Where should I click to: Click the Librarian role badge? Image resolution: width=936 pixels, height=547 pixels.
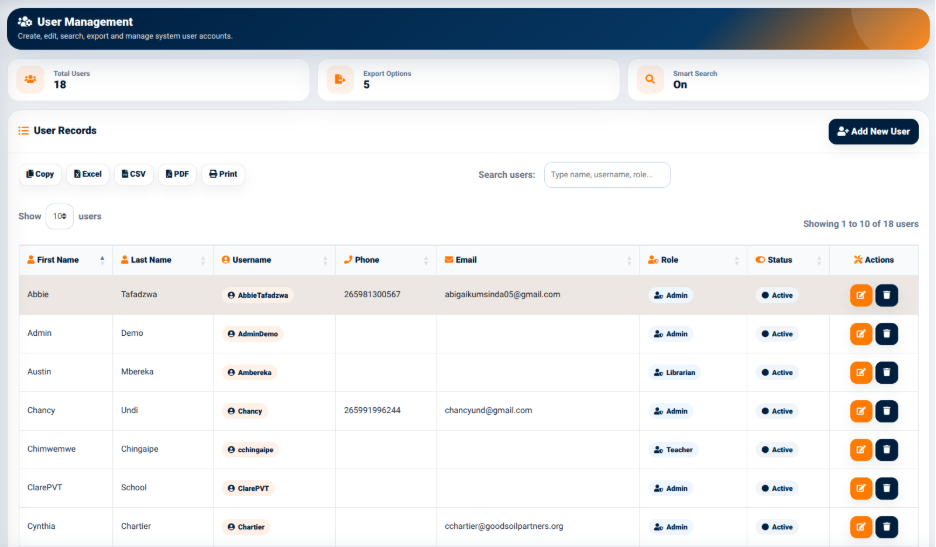(675, 373)
